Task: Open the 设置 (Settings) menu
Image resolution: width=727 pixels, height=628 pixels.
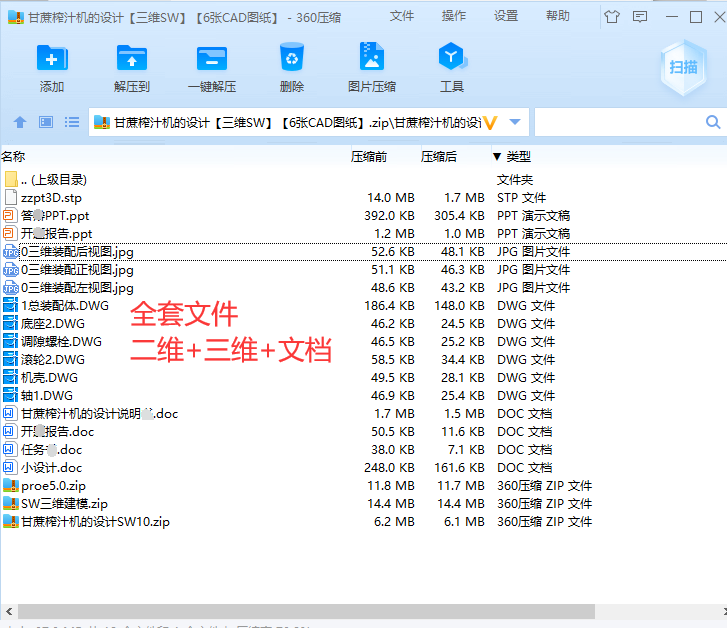Action: tap(506, 16)
